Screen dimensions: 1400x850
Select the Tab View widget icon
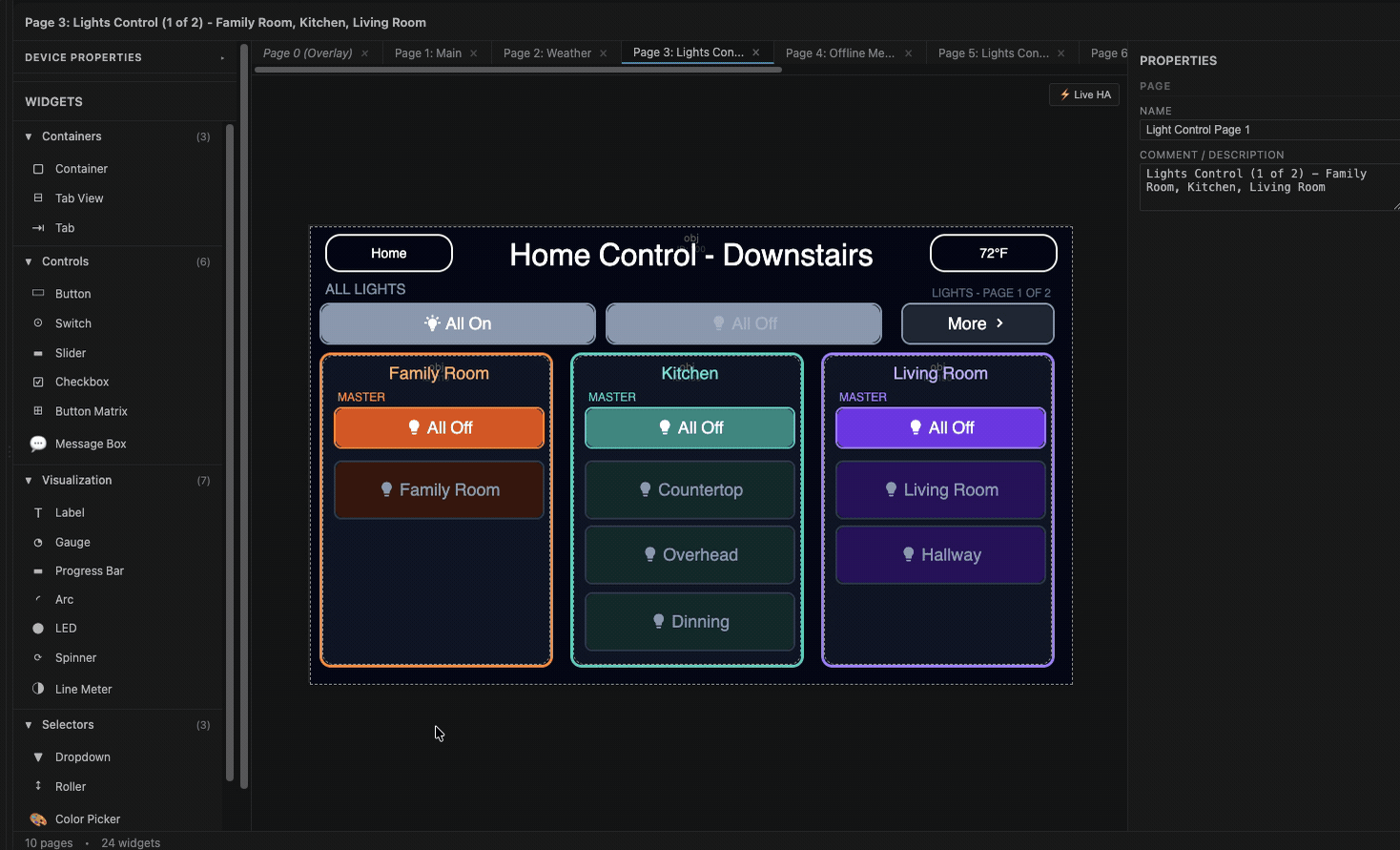pos(38,198)
